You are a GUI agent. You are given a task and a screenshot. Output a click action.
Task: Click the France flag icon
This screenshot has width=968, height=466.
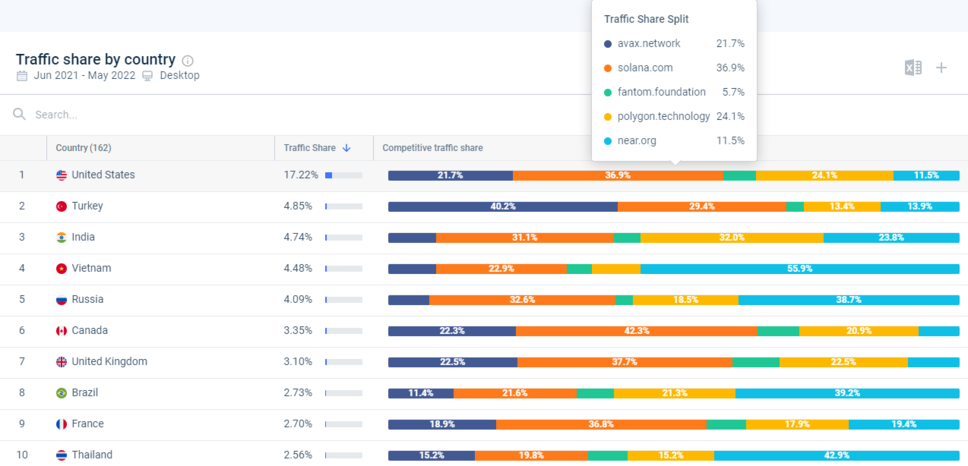[x=61, y=424]
